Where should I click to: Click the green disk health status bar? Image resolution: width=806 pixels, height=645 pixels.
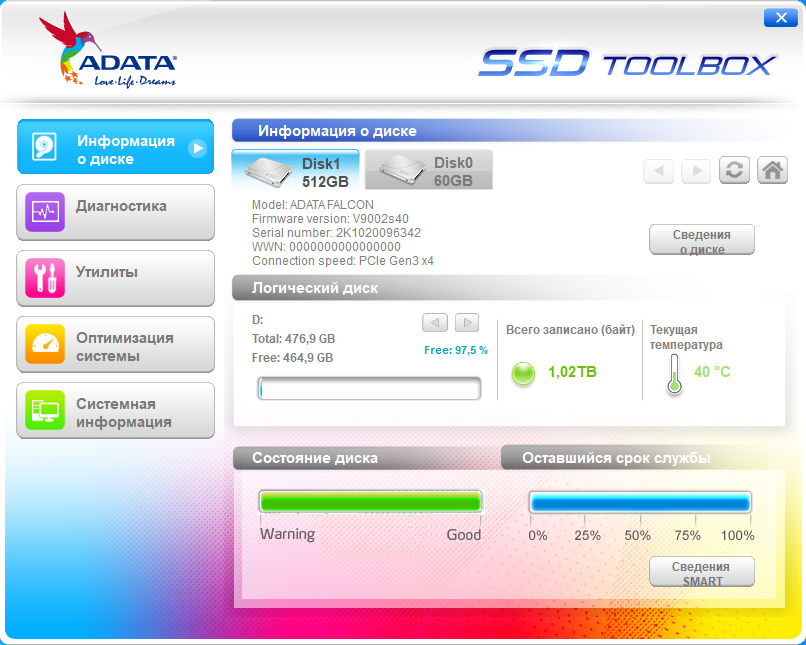(x=370, y=502)
